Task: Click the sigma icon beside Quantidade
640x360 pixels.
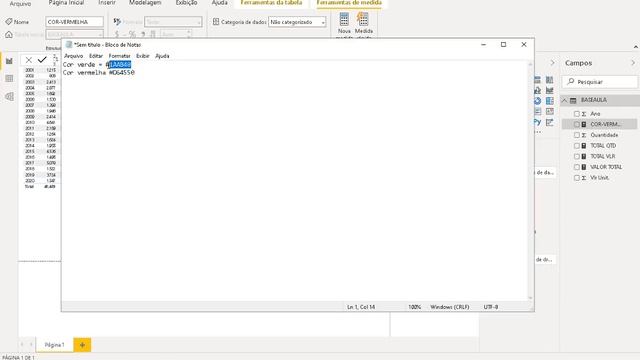Action: (584, 135)
